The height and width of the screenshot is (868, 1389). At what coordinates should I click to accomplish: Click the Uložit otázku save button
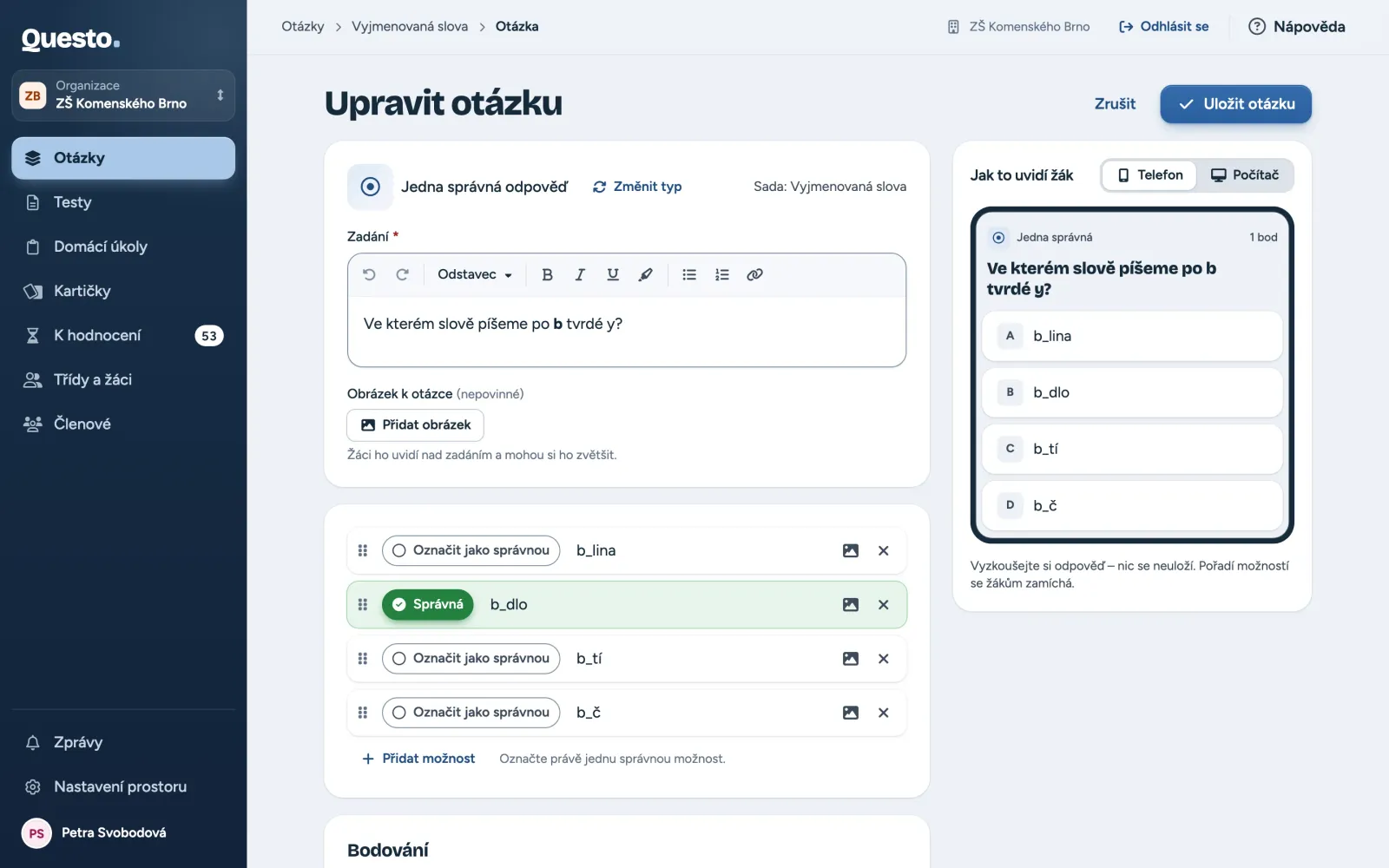pyautogui.click(x=1235, y=104)
